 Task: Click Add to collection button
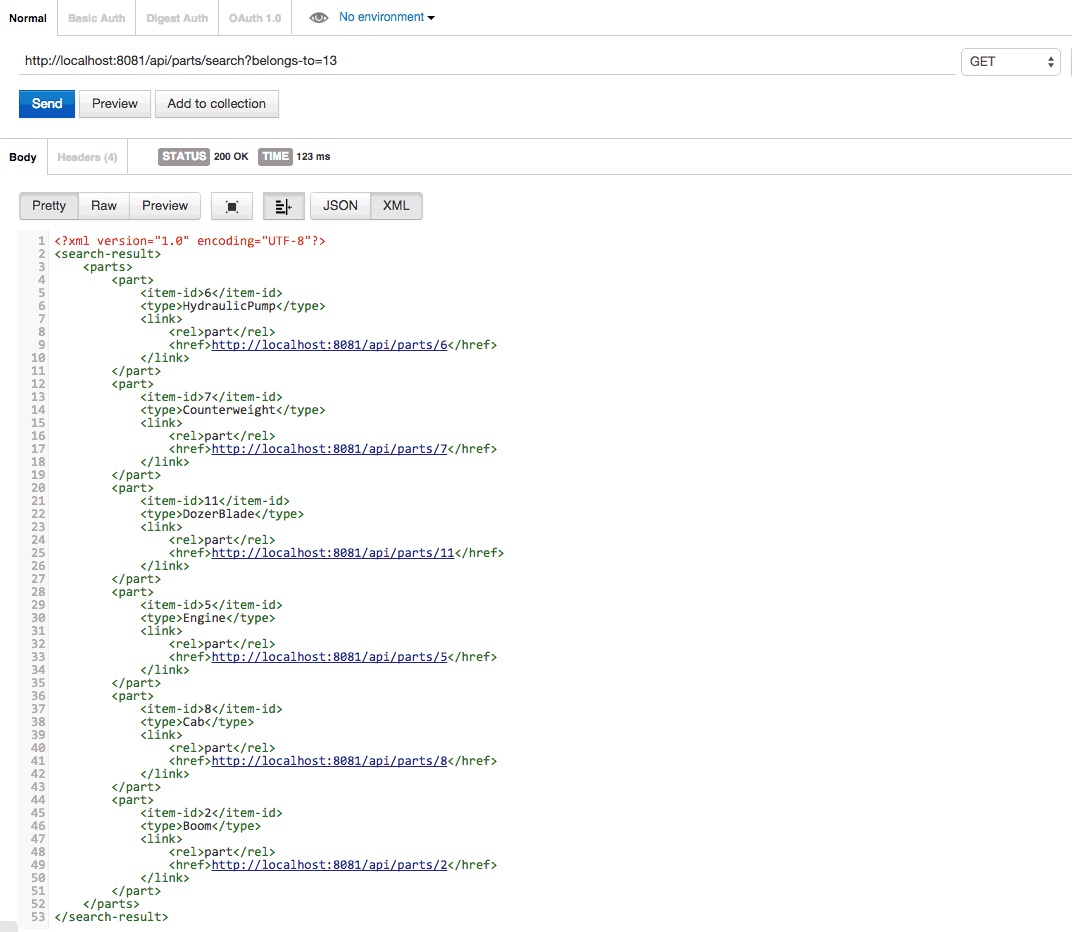[x=216, y=104]
